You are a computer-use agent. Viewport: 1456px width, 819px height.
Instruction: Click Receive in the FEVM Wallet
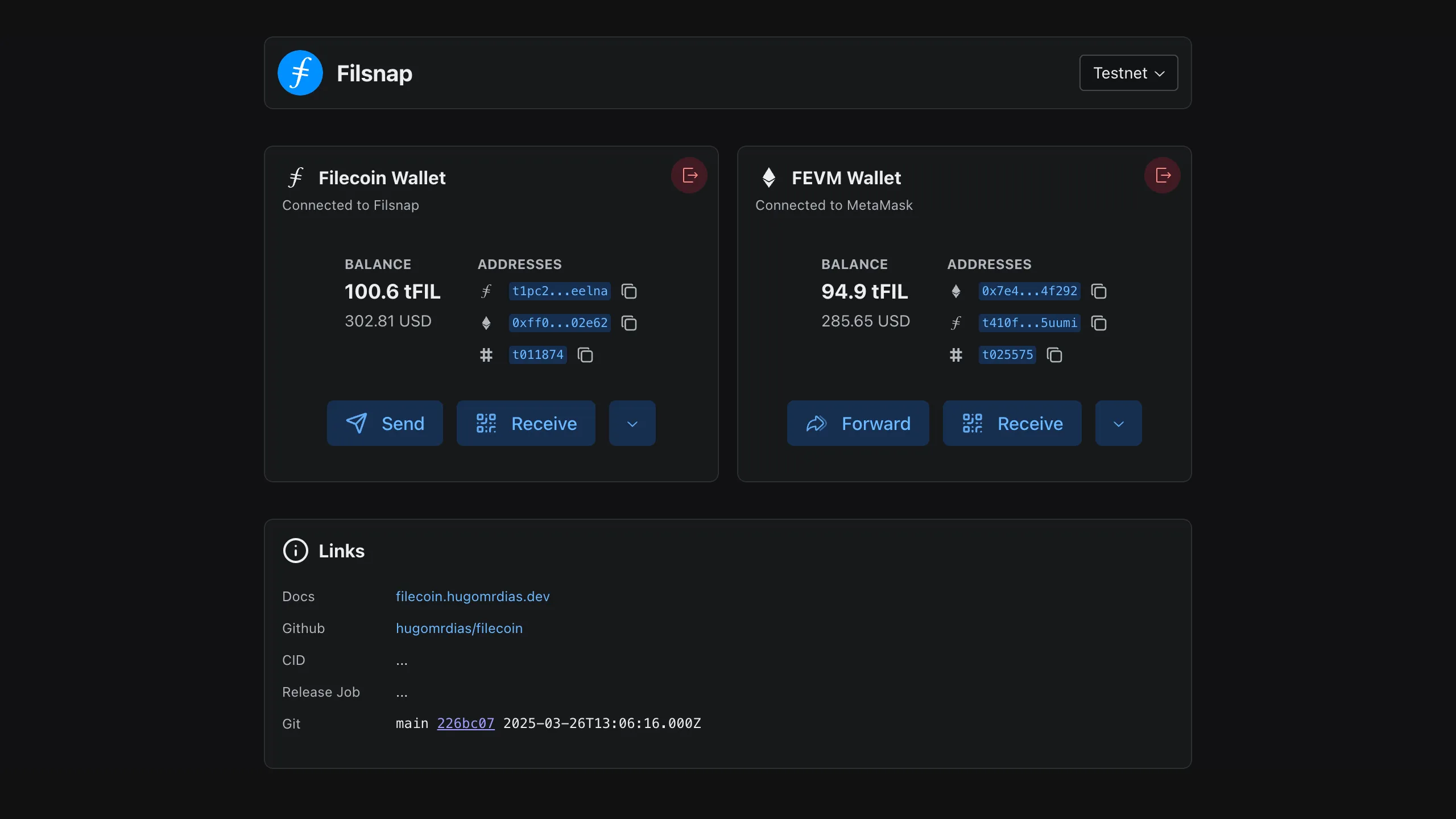coord(1012,424)
